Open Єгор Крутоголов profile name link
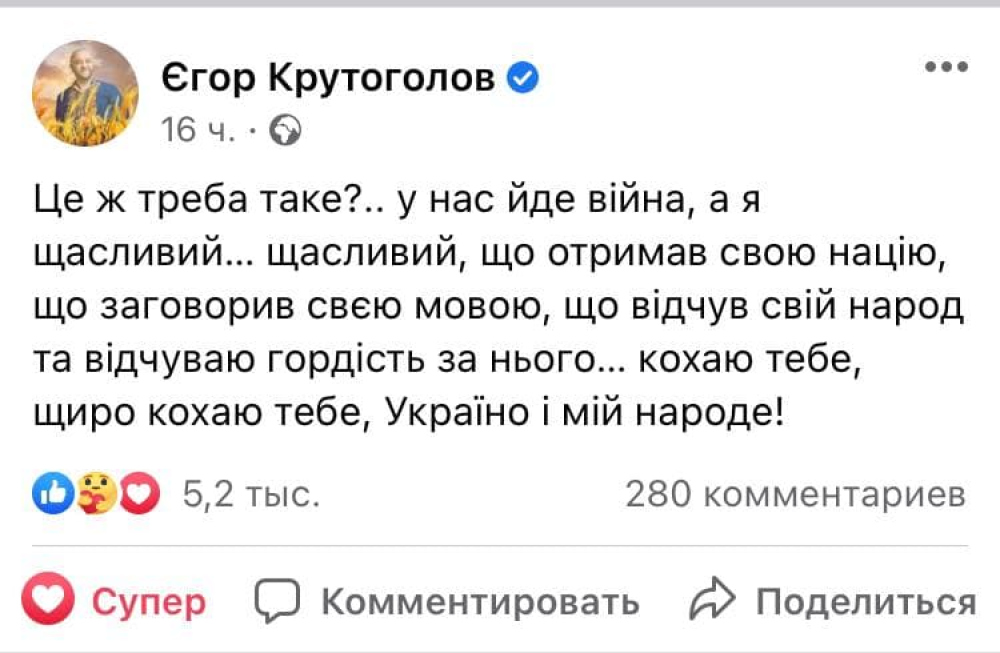 pyautogui.click(x=327, y=79)
